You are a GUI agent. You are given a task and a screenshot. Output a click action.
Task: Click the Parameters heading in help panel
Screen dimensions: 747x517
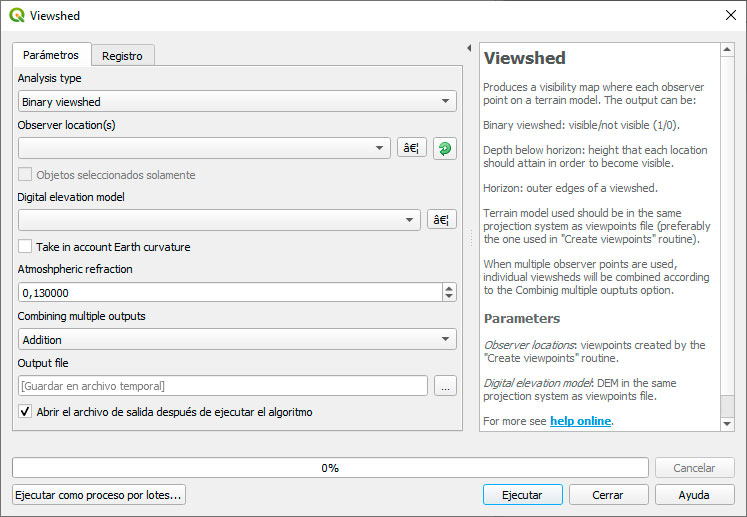pyautogui.click(x=522, y=318)
